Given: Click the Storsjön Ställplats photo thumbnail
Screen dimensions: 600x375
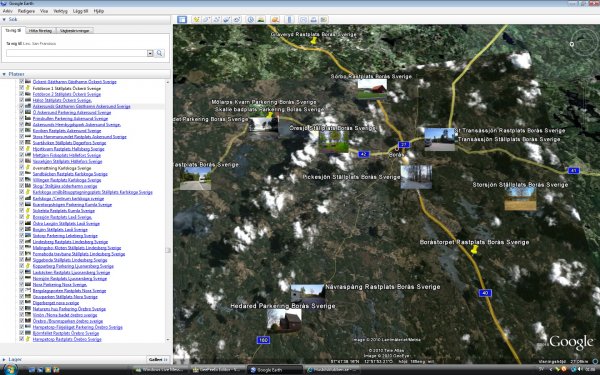Looking at the screenshot, I should point(520,199).
